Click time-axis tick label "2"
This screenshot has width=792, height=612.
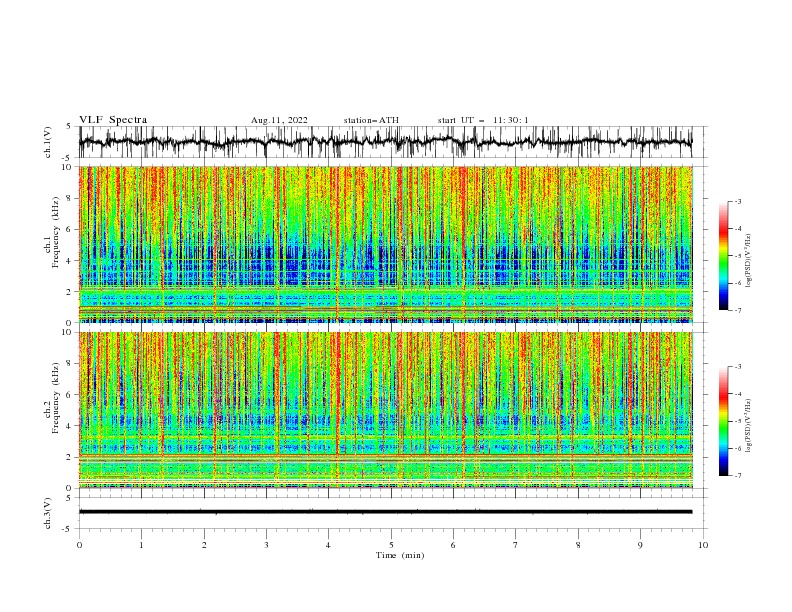point(204,545)
